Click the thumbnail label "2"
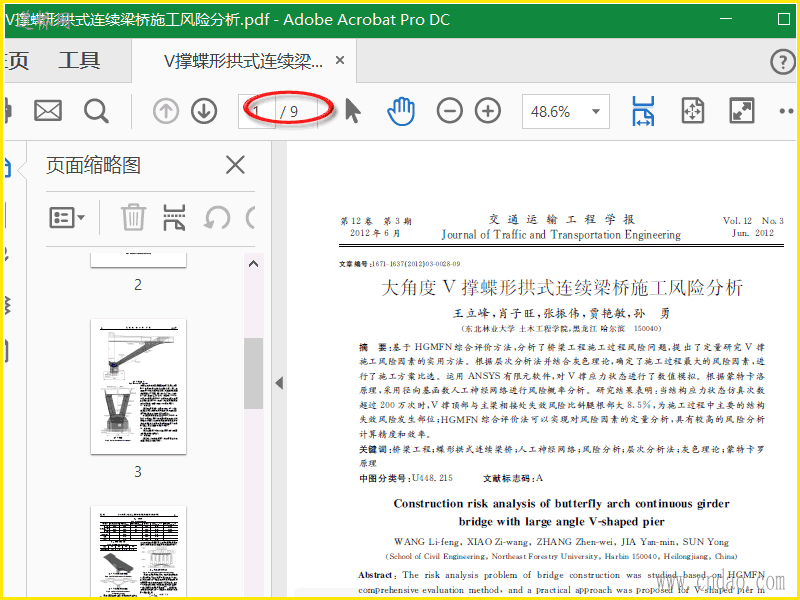800x600 pixels. (138, 285)
